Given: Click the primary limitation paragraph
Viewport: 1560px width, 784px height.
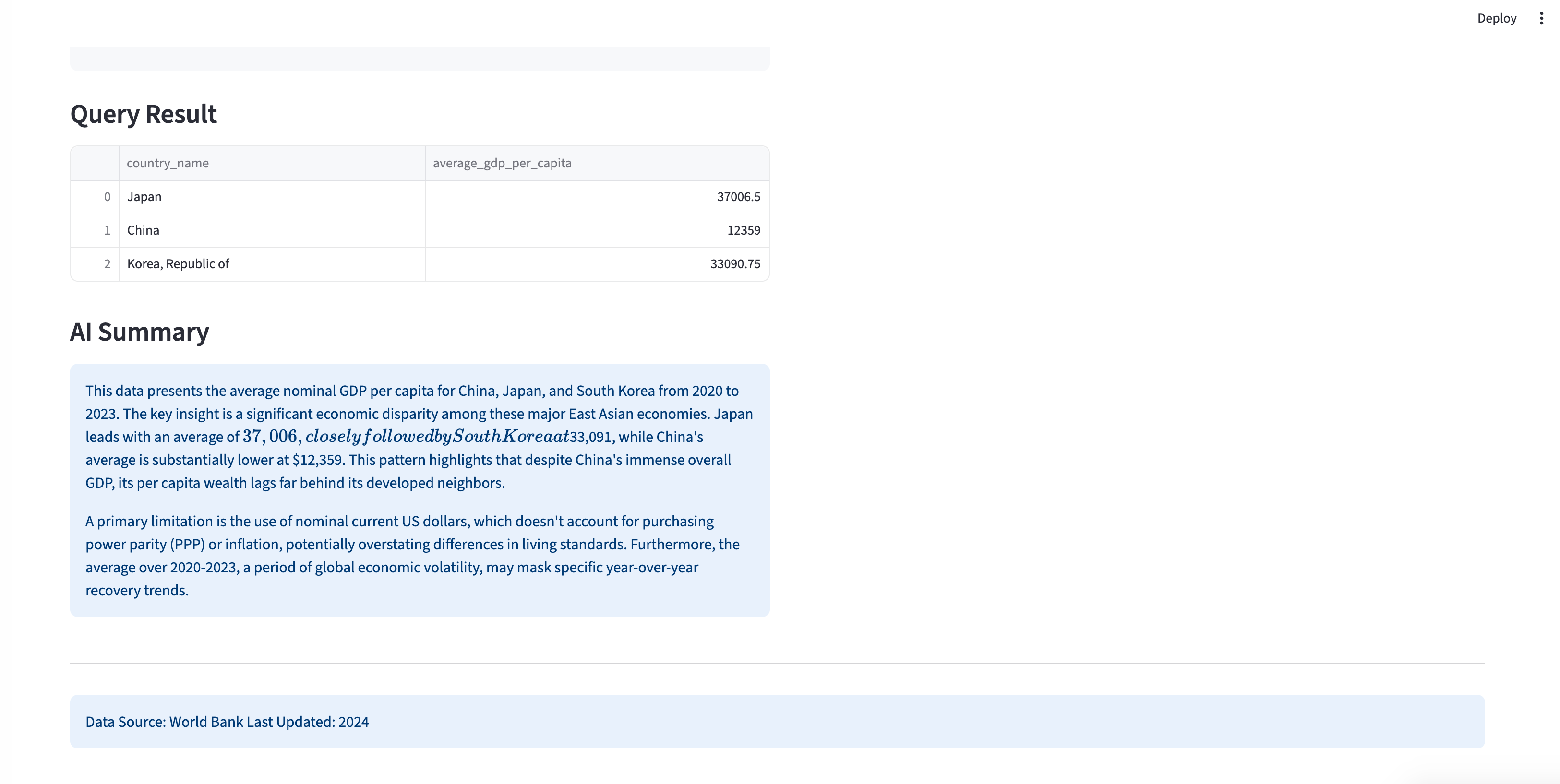Looking at the screenshot, I should point(412,555).
